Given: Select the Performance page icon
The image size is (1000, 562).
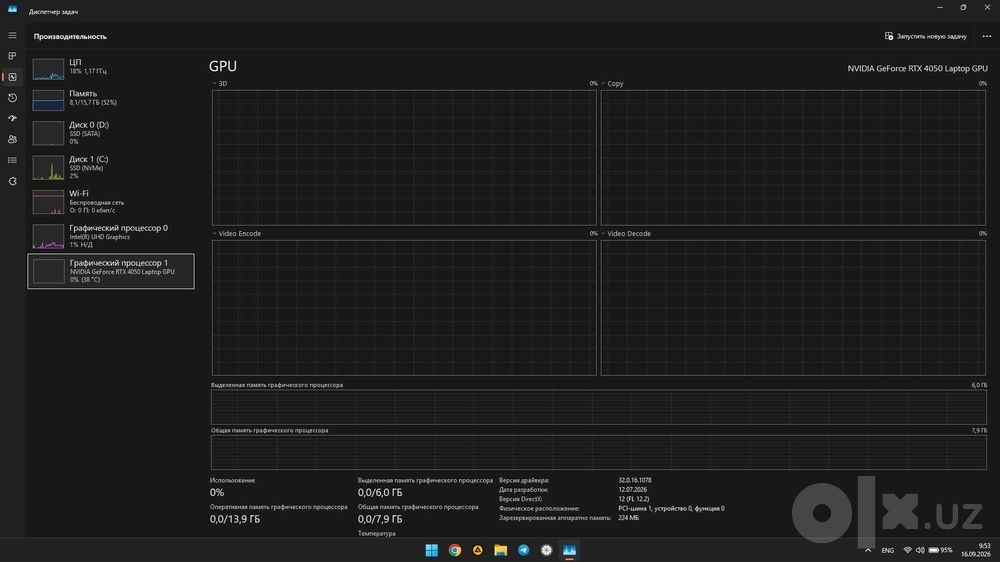Looking at the screenshot, I should tap(12, 77).
